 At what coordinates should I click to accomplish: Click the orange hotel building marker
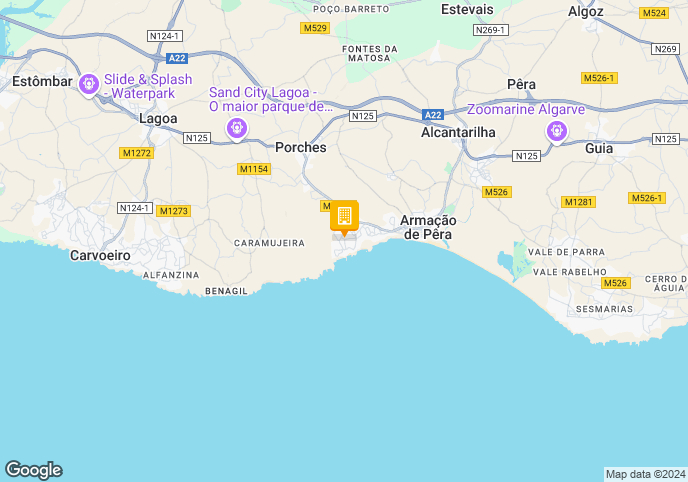pyautogui.click(x=344, y=218)
